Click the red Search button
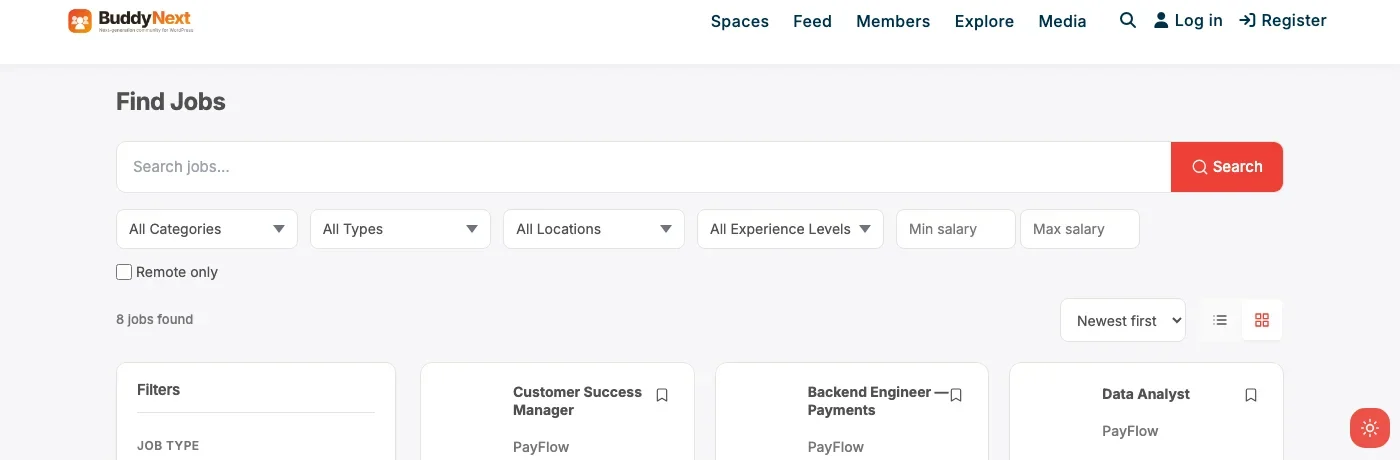 (x=1227, y=167)
